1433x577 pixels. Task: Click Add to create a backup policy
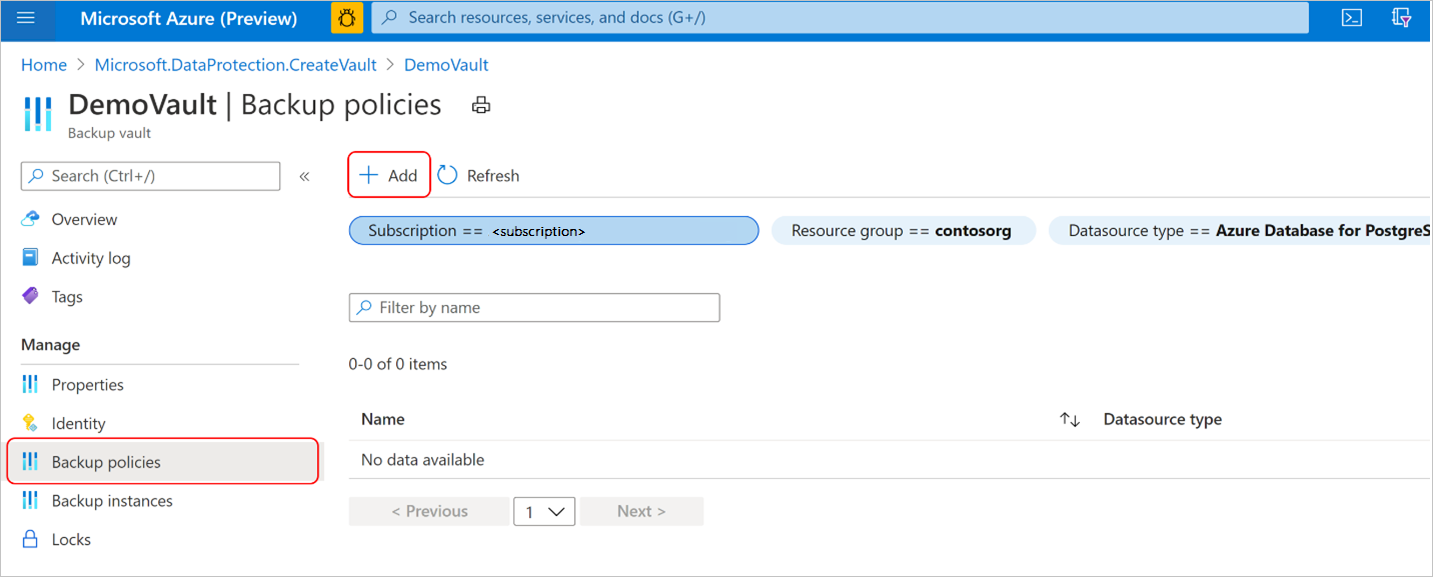[389, 175]
